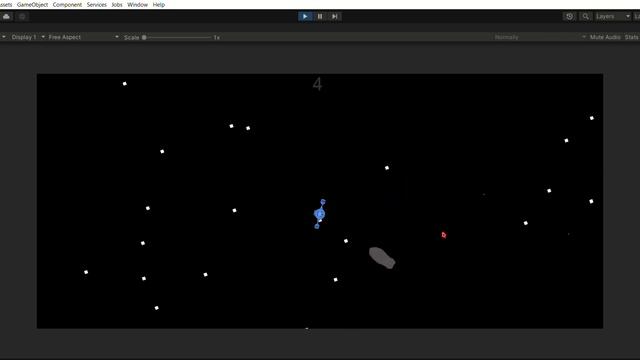
Task: Click the undo account icon beside the cloud
Action: pos(22,16)
